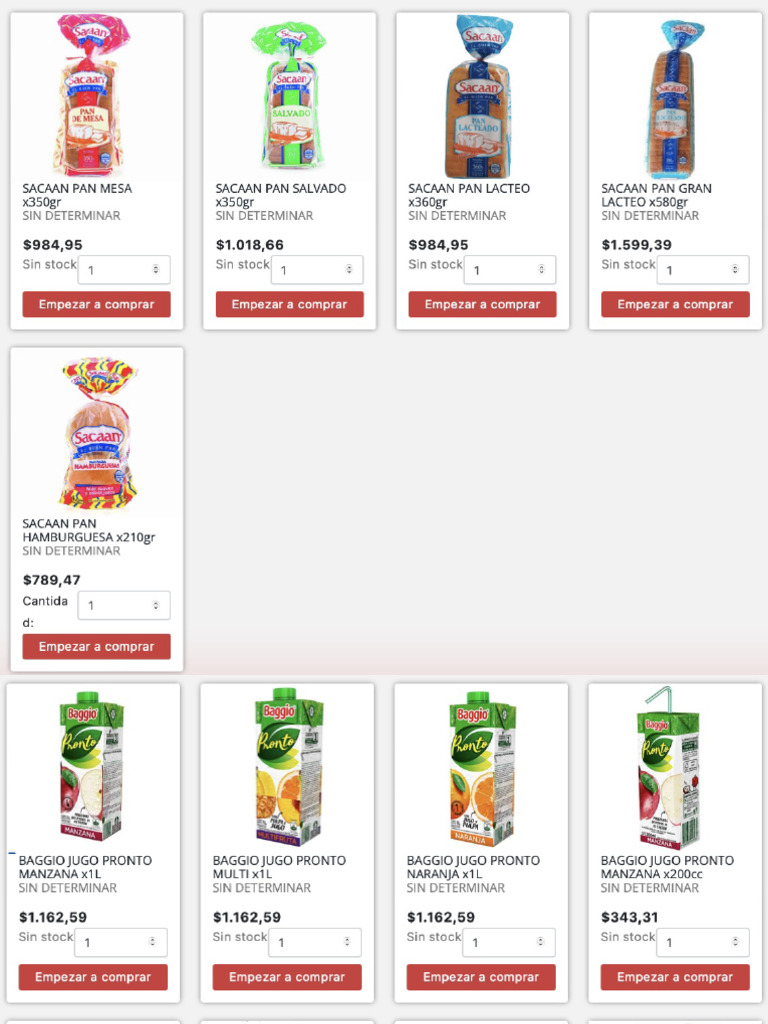View the Baggio Pronto Multifruta carton image
Image resolution: width=768 pixels, height=1024 pixels.
point(287,766)
